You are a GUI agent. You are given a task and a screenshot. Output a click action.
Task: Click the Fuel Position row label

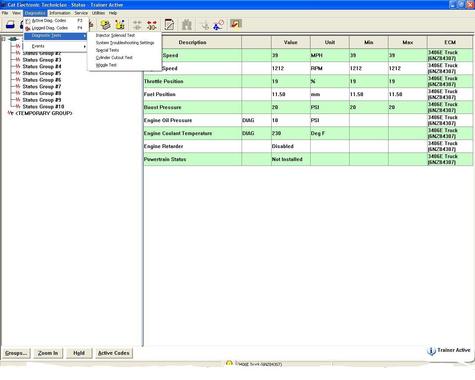tap(160, 94)
